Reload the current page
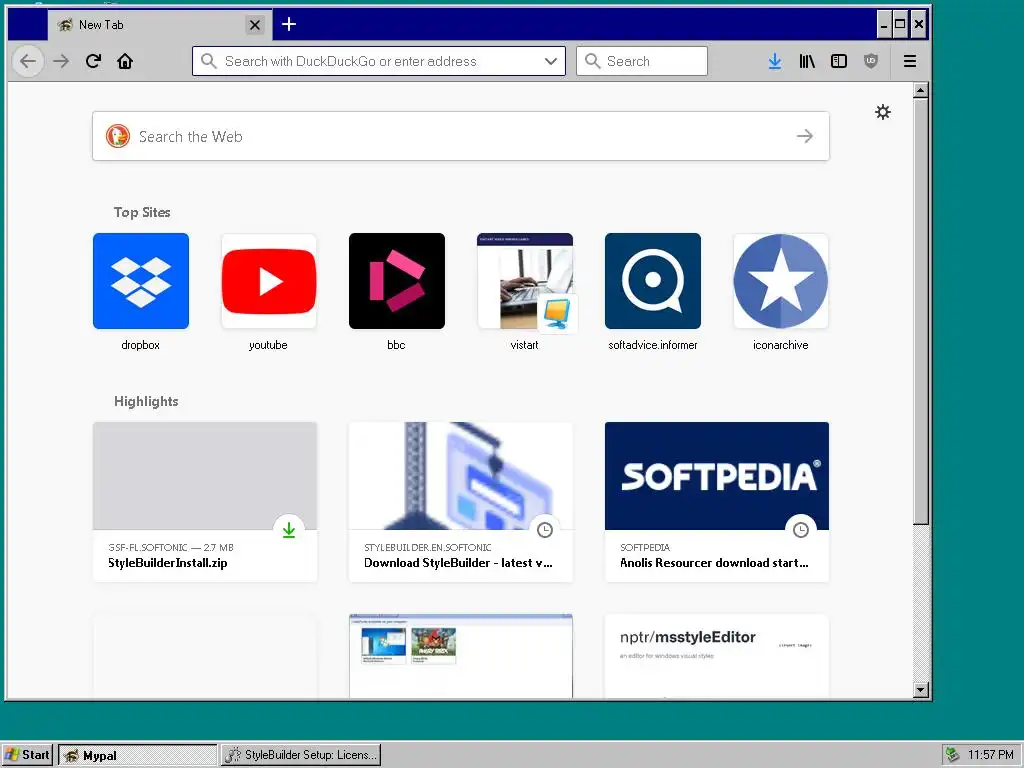1024x768 pixels. [93, 61]
